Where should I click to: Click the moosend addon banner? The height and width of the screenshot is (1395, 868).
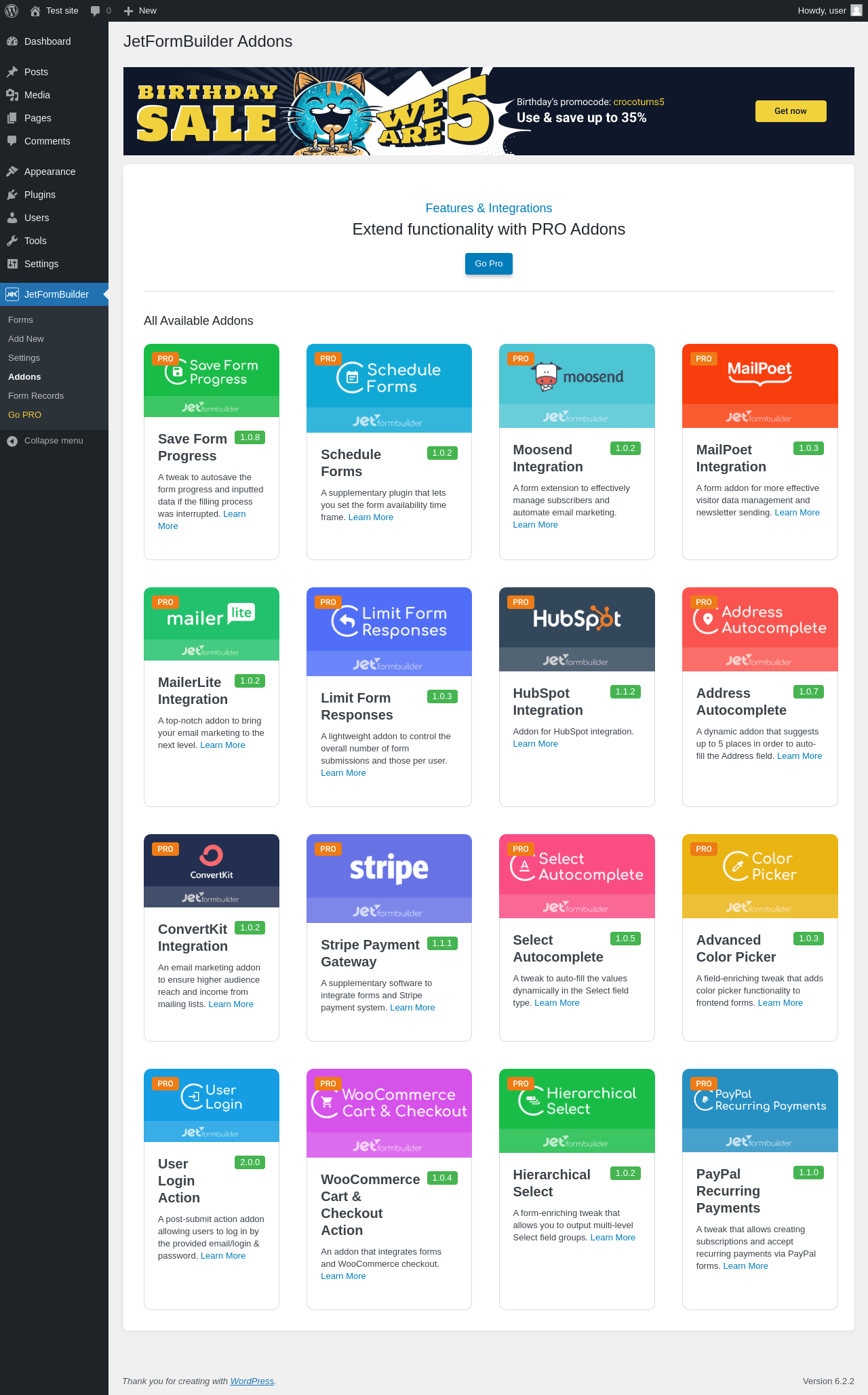click(577, 386)
